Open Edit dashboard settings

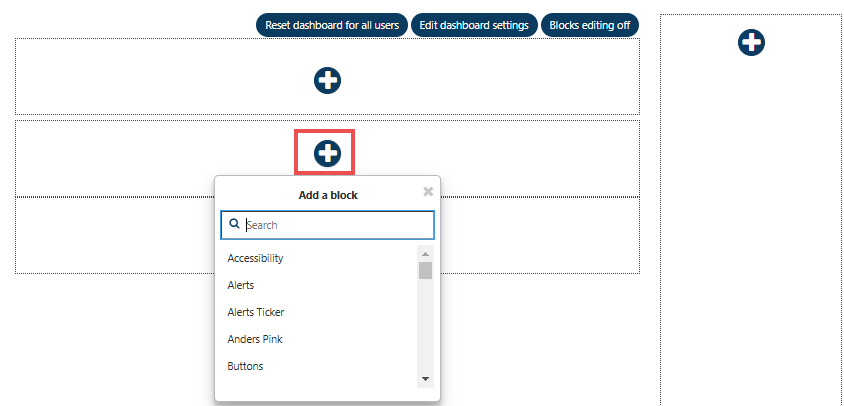pos(474,25)
